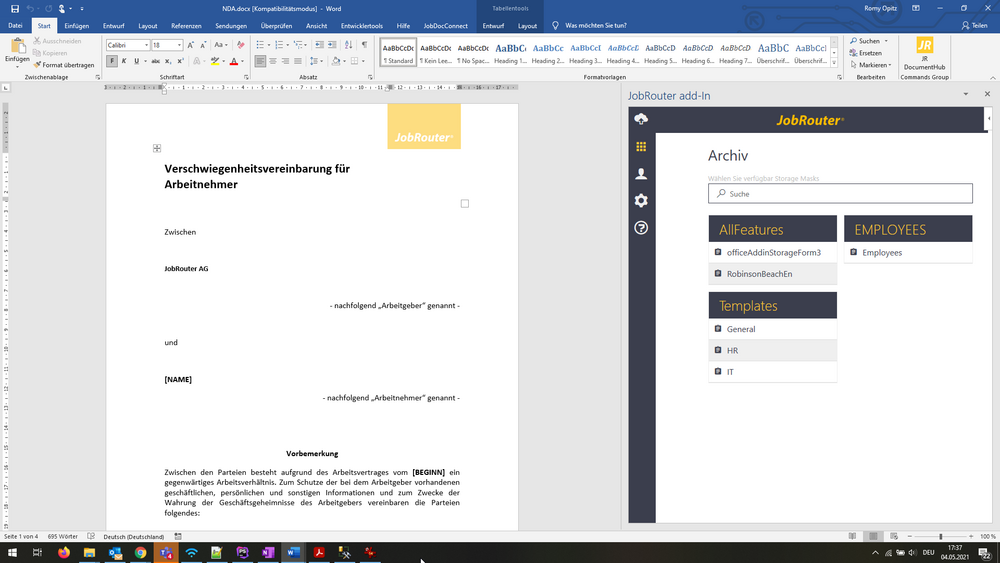Open Employees storage mask

pos(908,252)
